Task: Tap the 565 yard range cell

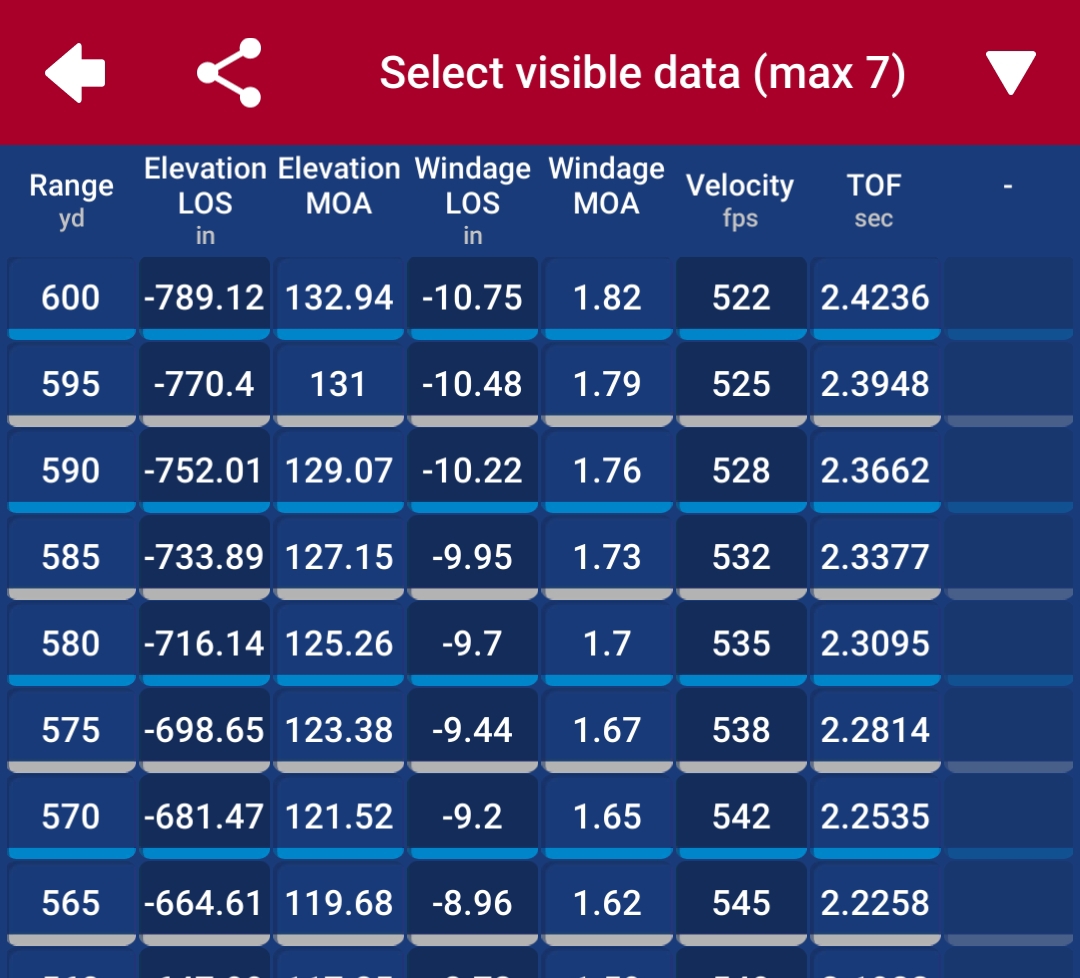Action: click(71, 903)
